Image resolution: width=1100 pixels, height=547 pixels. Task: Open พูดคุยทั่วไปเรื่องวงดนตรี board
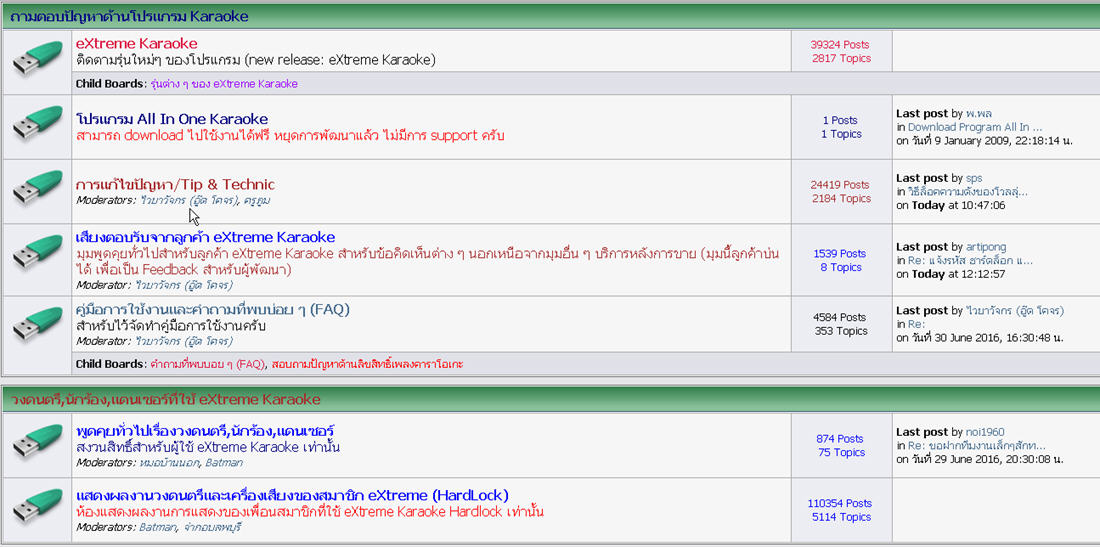(205, 430)
